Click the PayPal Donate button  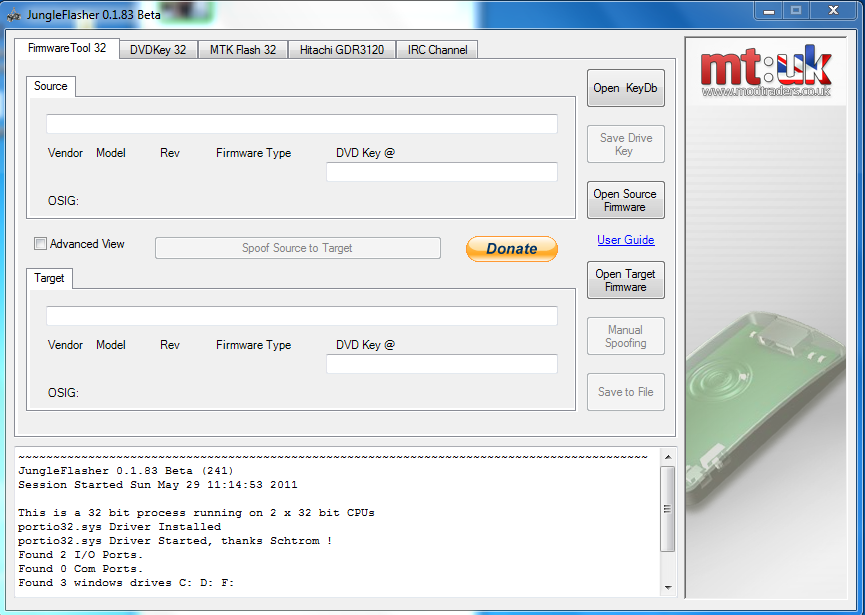tap(512, 249)
